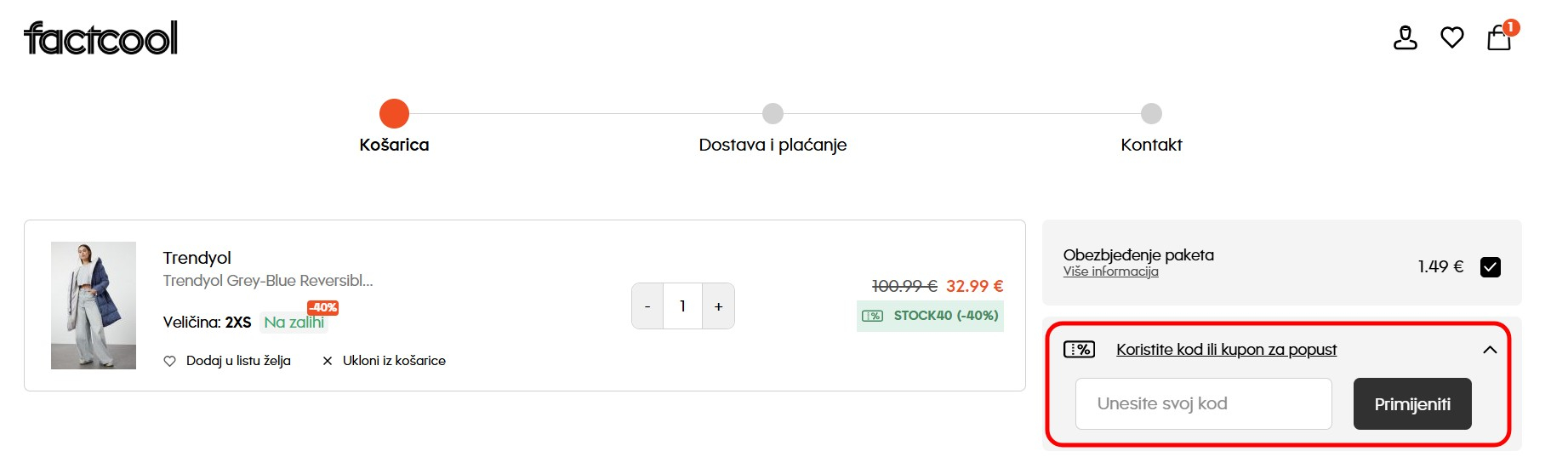Open the Trendyol coat product thumbnail
The image size is (1568, 457).
tap(94, 306)
